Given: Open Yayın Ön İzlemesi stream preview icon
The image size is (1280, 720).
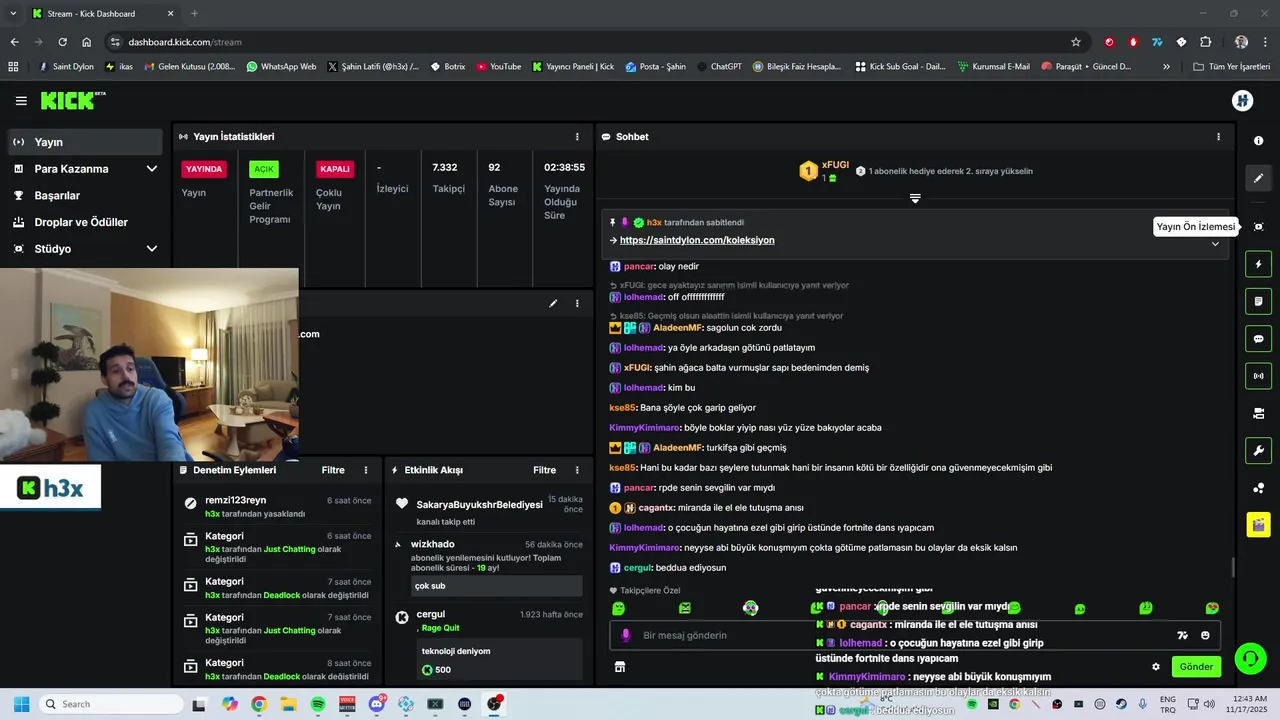Looking at the screenshot, I should pyautogui.click(x=1259, y=227).
